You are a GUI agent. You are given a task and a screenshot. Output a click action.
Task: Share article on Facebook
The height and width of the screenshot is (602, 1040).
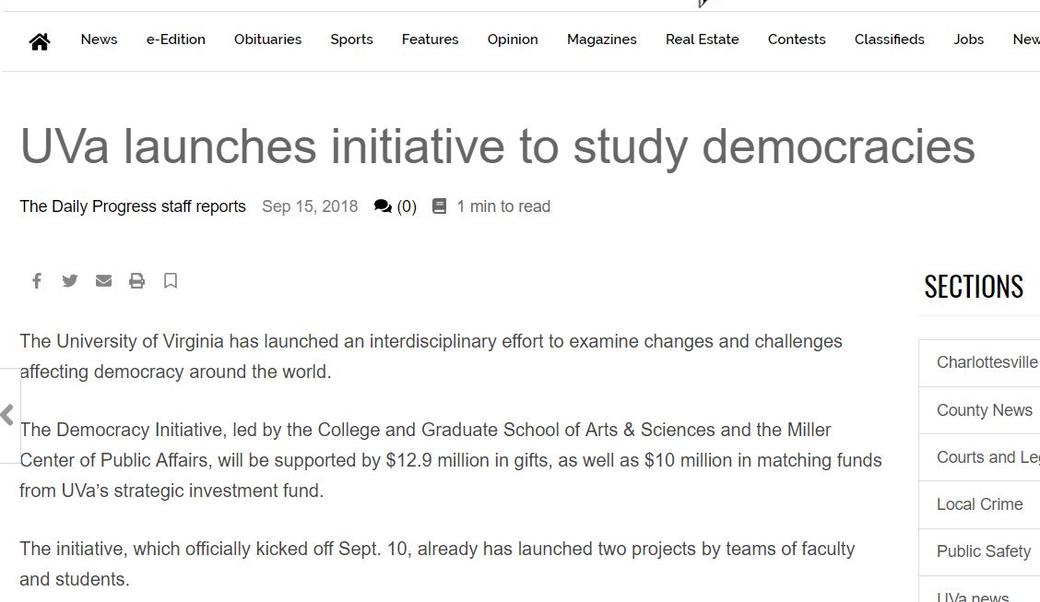37,281
